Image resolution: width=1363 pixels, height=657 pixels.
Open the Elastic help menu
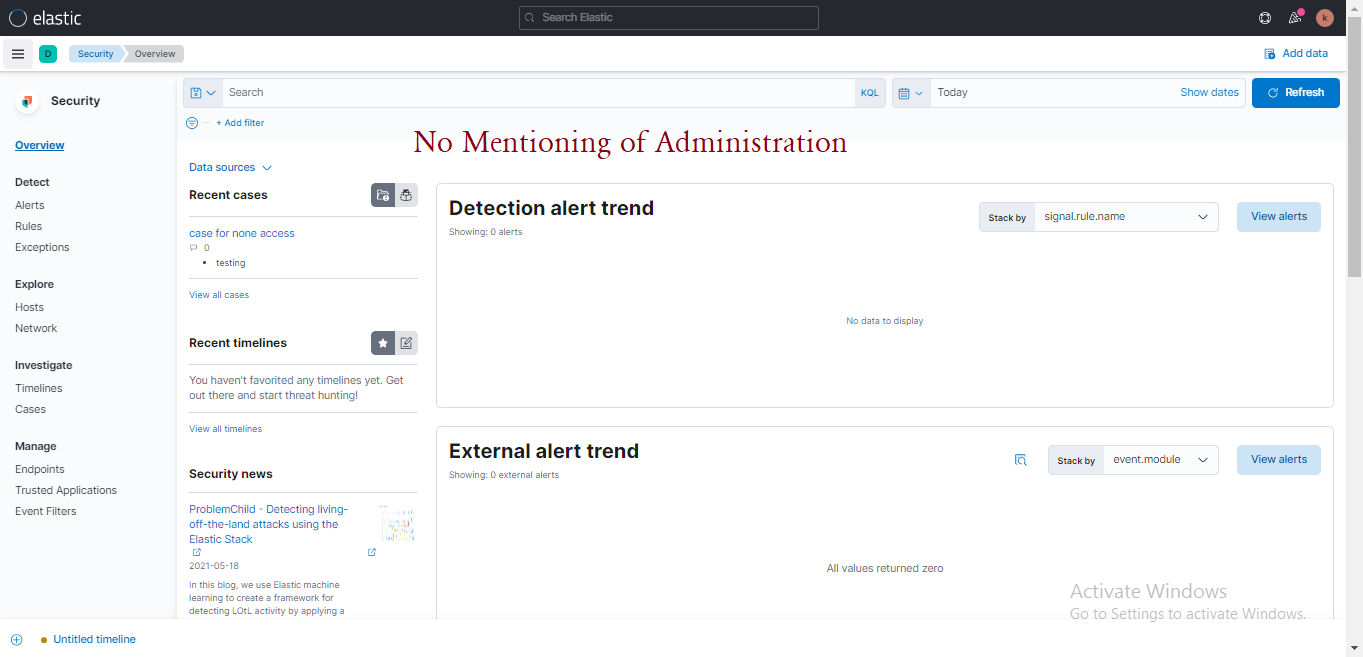click(x=1265, y=17)
